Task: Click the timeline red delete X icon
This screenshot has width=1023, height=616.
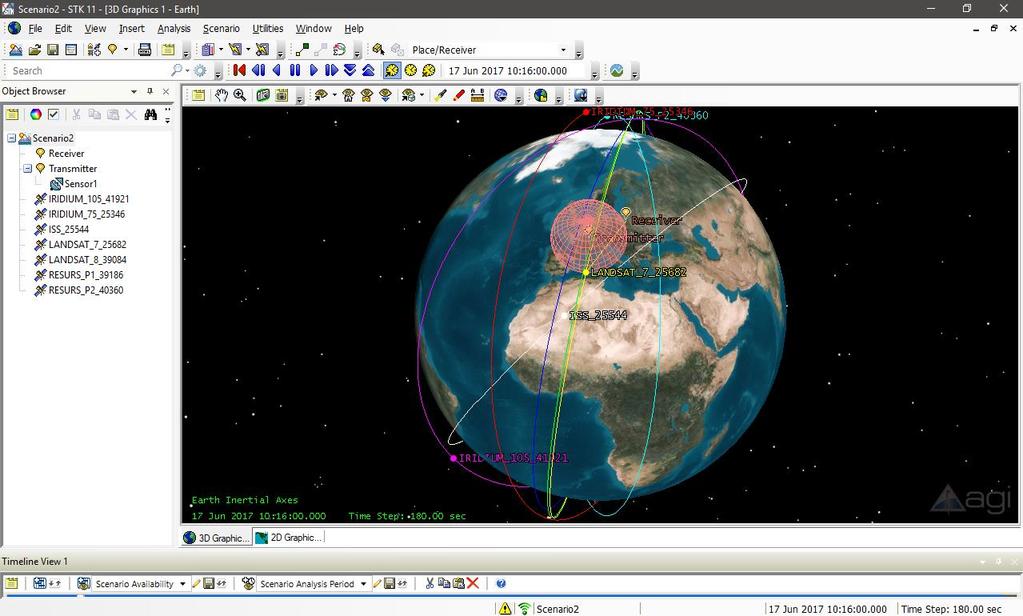Action: 474,583
